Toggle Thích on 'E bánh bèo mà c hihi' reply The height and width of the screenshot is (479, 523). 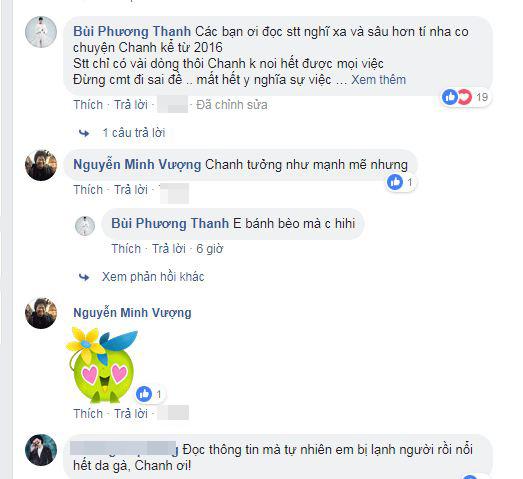[126, 249]
